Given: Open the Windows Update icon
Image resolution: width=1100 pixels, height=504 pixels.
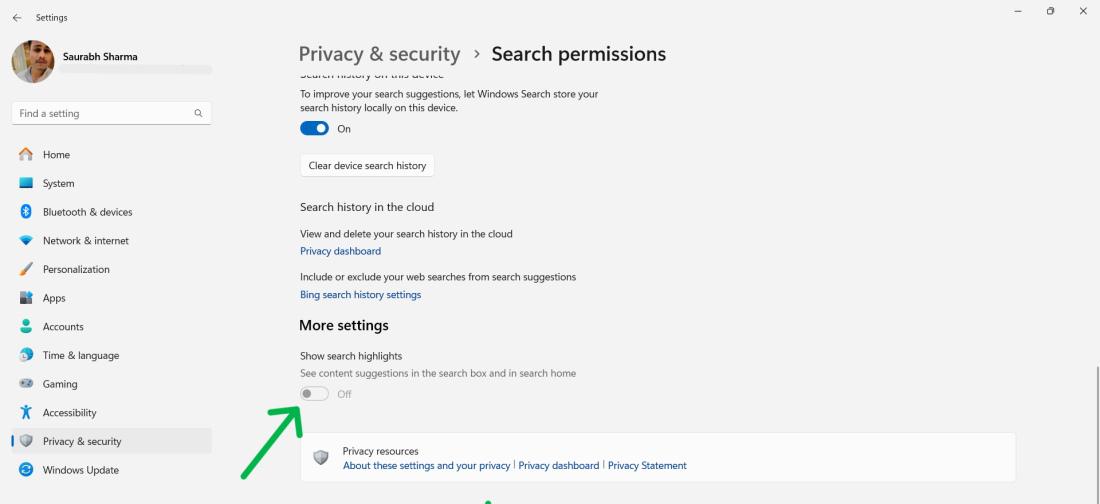Looking at the screenshot, I should 27,470.
